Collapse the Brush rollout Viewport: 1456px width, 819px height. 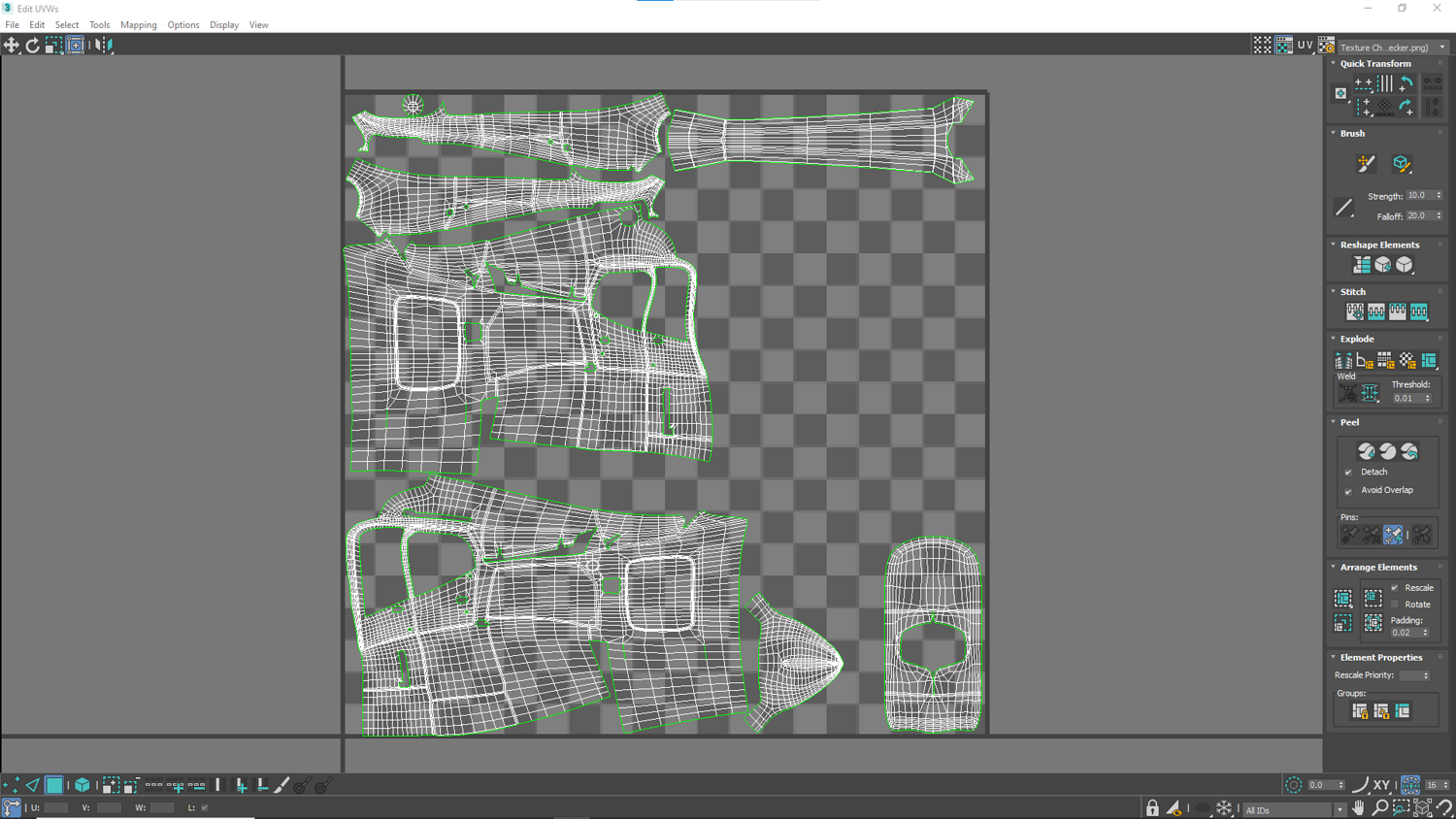pos(1334,134)
